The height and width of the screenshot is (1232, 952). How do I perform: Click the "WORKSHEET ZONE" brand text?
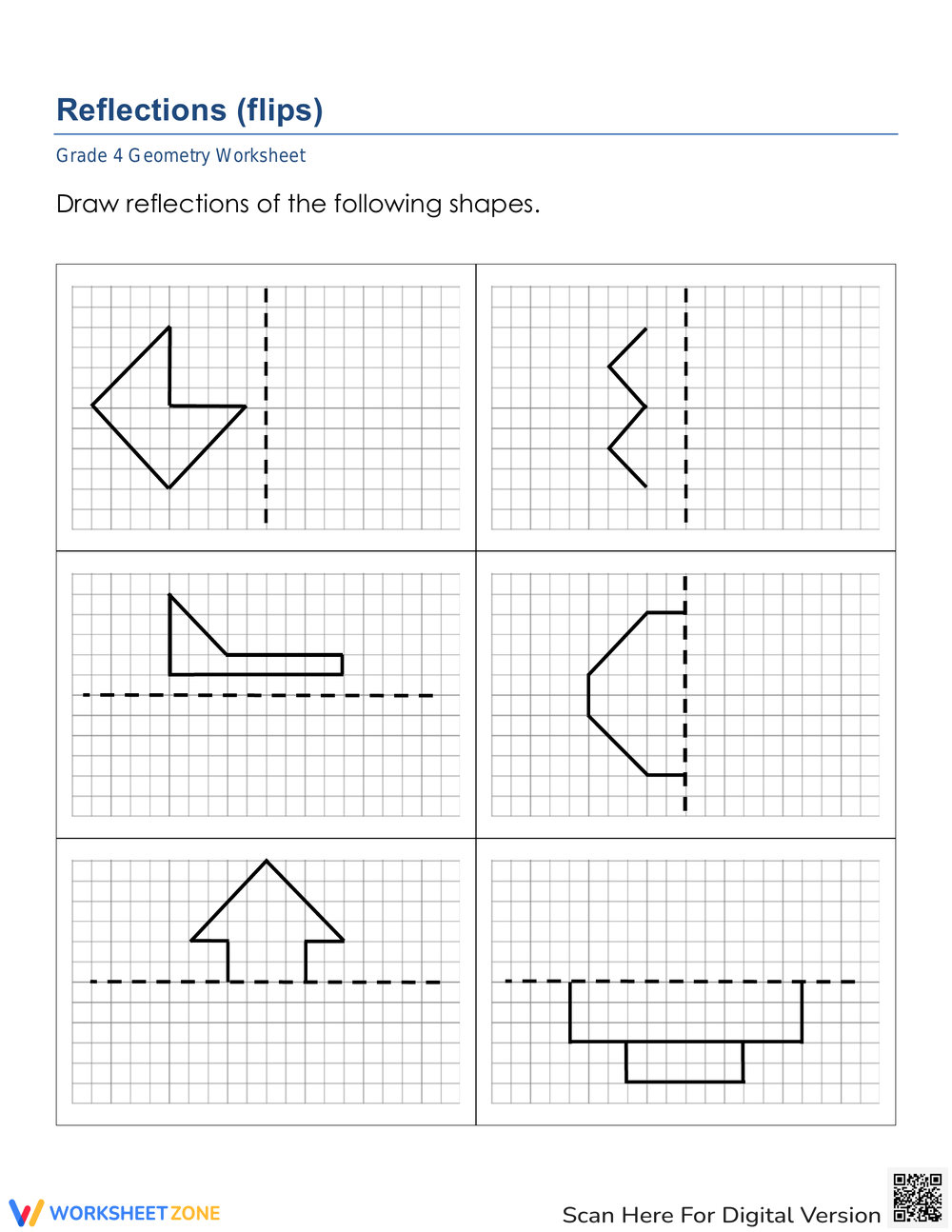pos(134,1213)
